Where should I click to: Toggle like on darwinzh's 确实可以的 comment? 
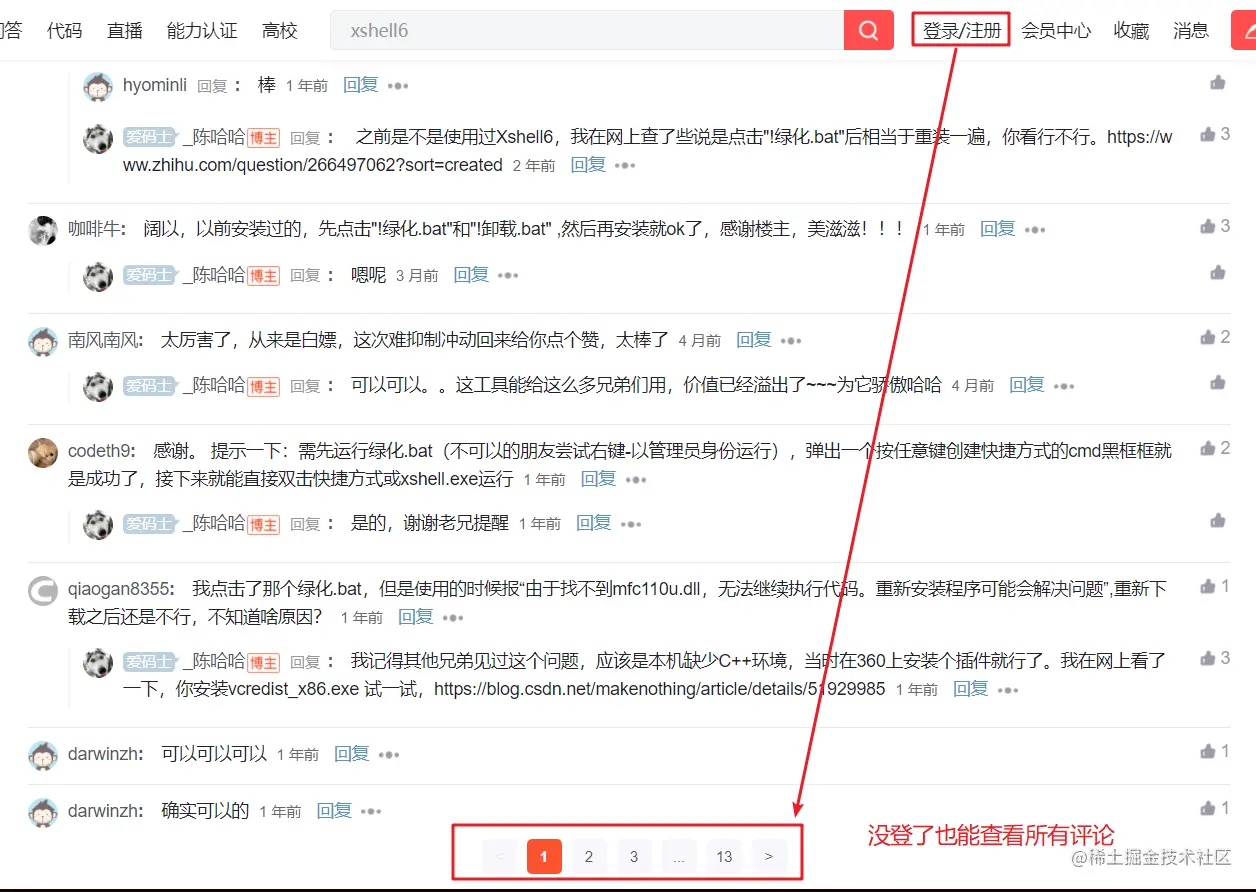(x=1208, y=807)
